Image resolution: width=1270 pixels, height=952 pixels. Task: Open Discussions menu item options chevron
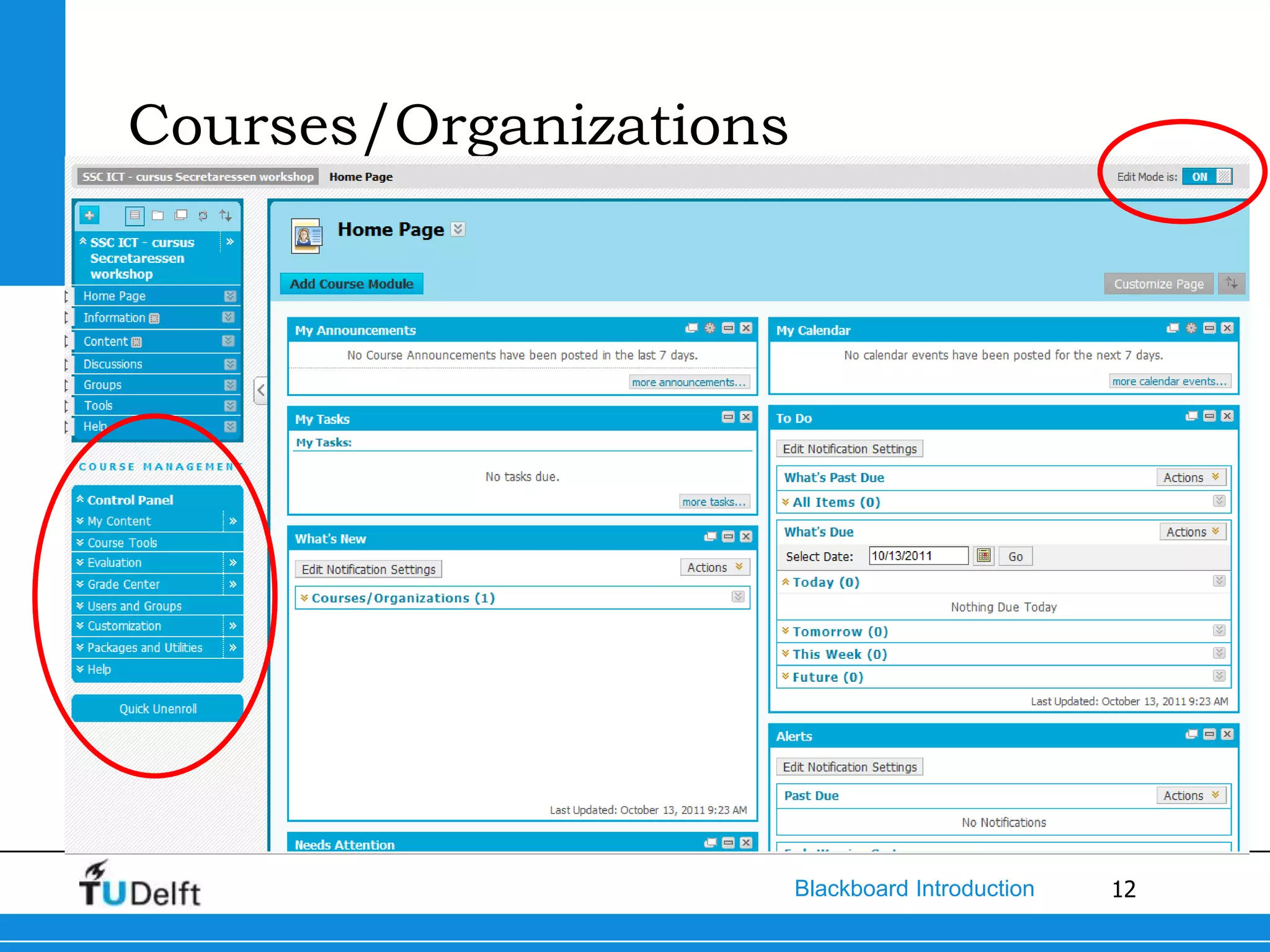pyautogui.click(x=230, y=364)
